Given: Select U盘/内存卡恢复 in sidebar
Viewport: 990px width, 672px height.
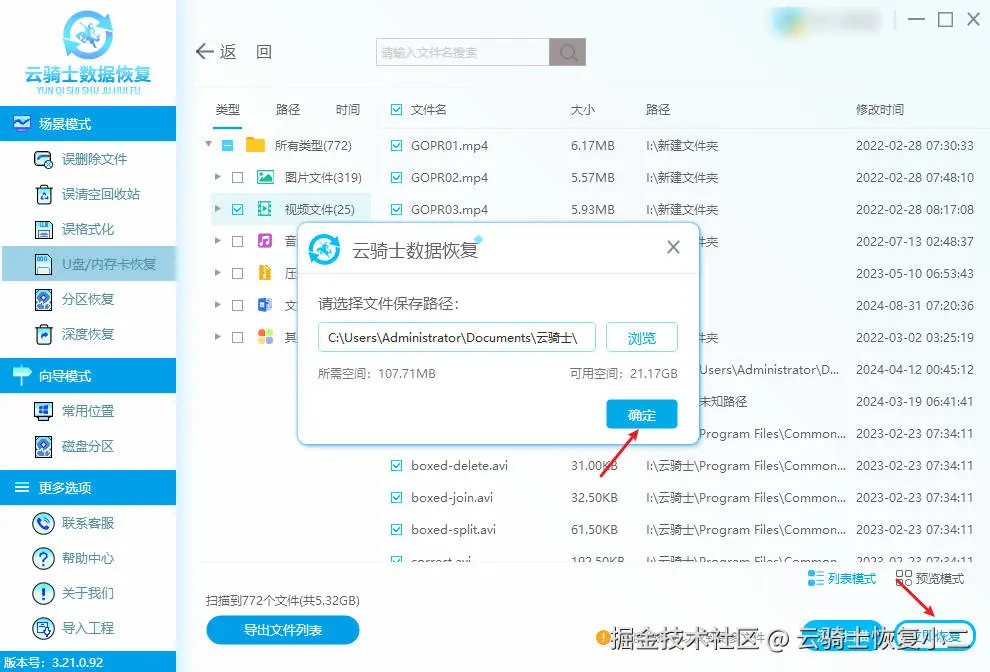Looking at the screenshot, I should 89,264.
